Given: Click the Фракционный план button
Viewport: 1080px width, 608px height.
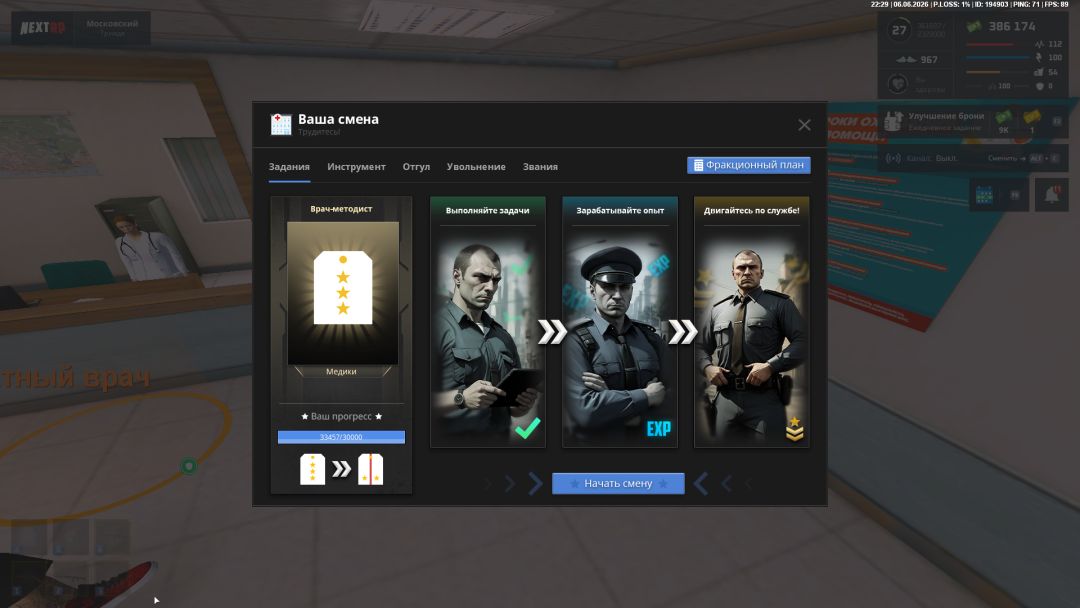Looking at the screenshot, I should 749,165.
